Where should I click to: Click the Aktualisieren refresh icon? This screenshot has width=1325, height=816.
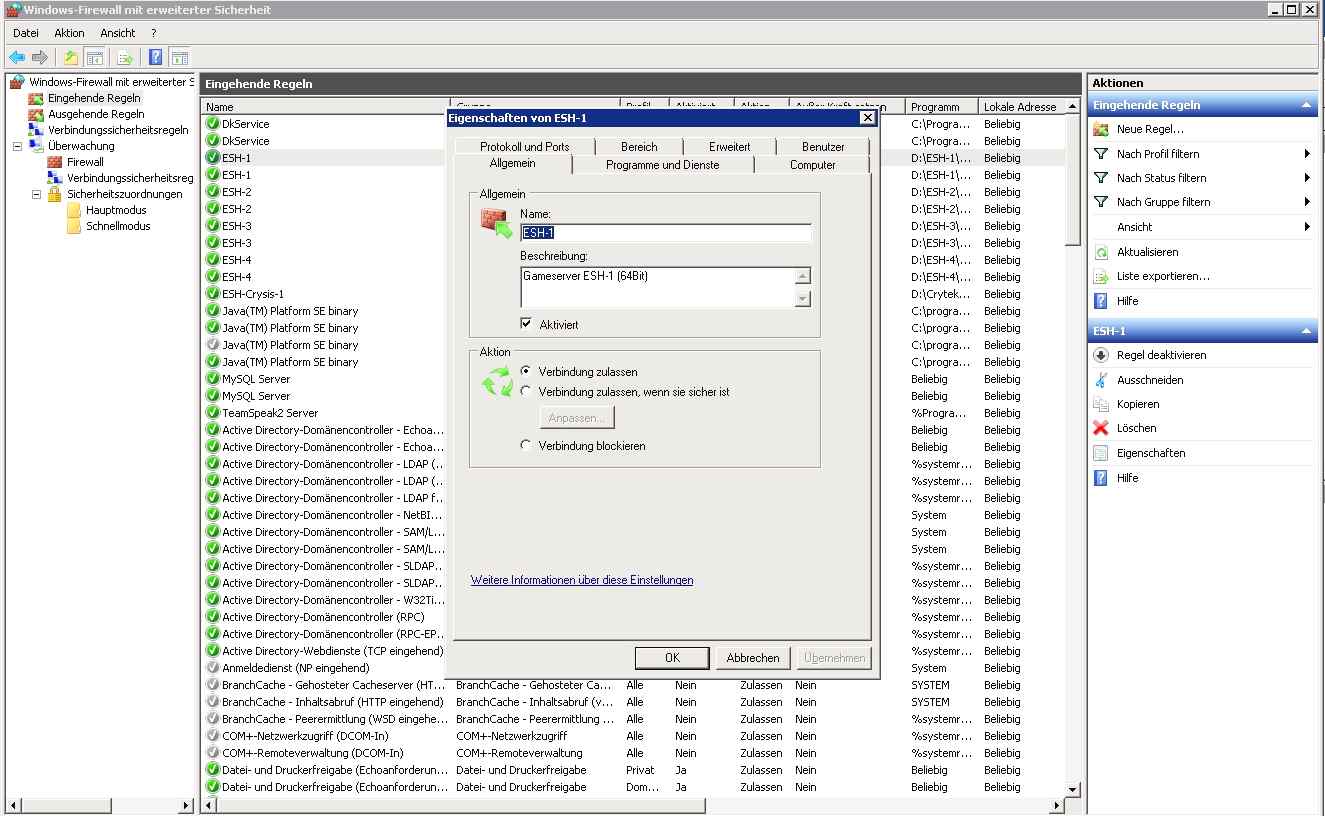pos(1101,252)
